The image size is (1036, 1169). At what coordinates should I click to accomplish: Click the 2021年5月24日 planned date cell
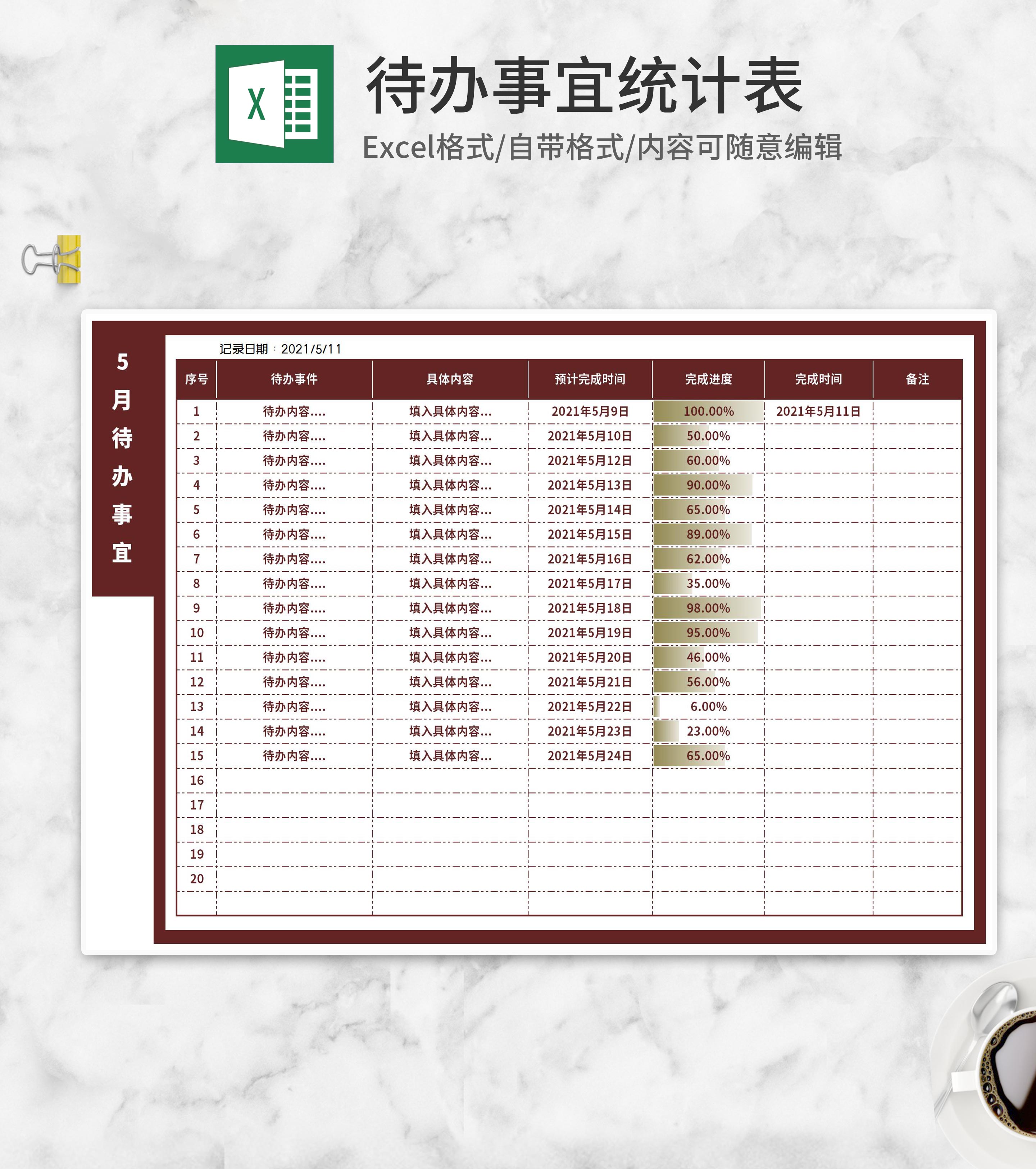(590, 755)
